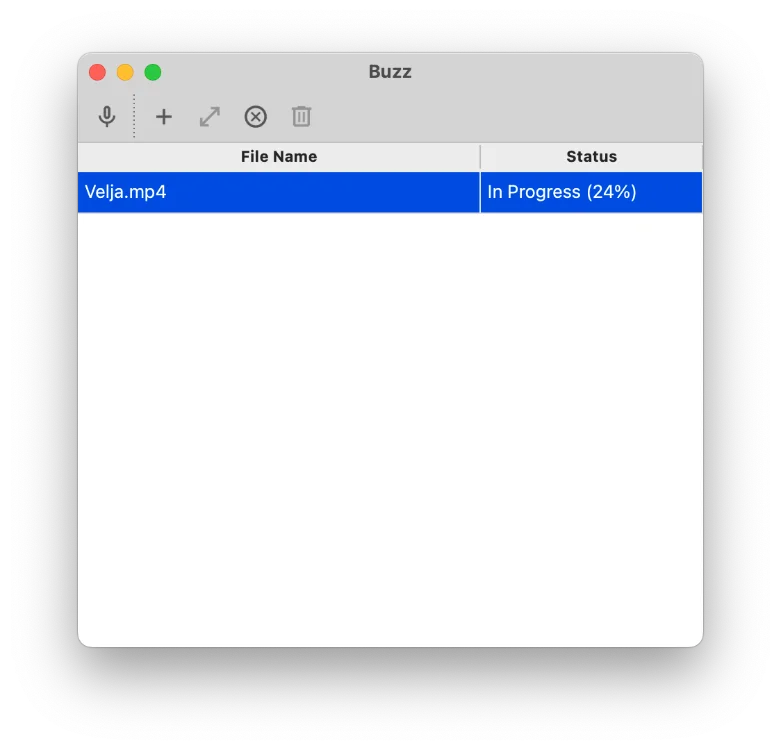Start a new recording with the microphone icon
Screen dimensions: 781x750
click(x=107, y=117)
